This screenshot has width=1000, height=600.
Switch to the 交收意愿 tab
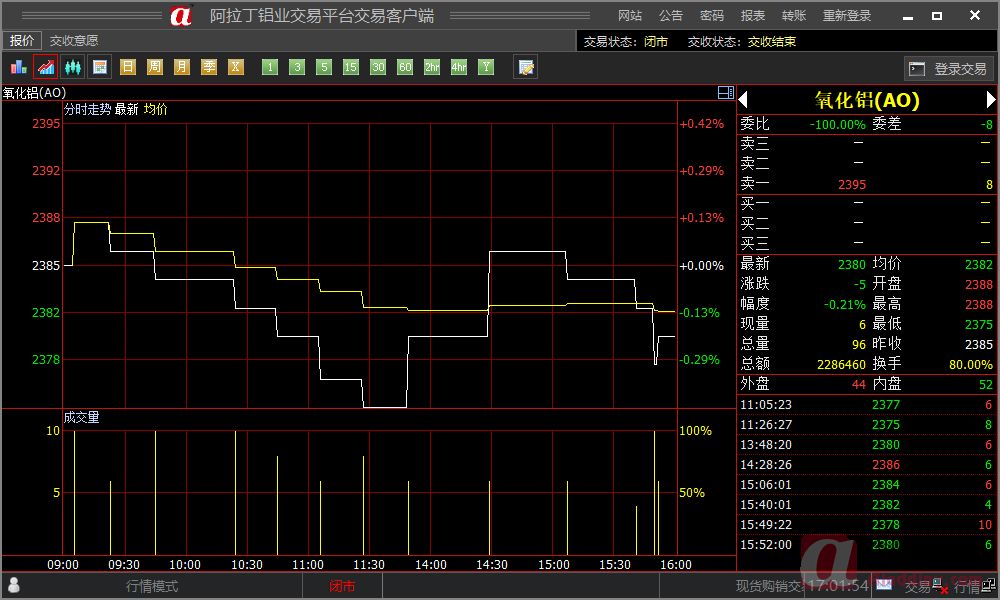coord(74,41)
